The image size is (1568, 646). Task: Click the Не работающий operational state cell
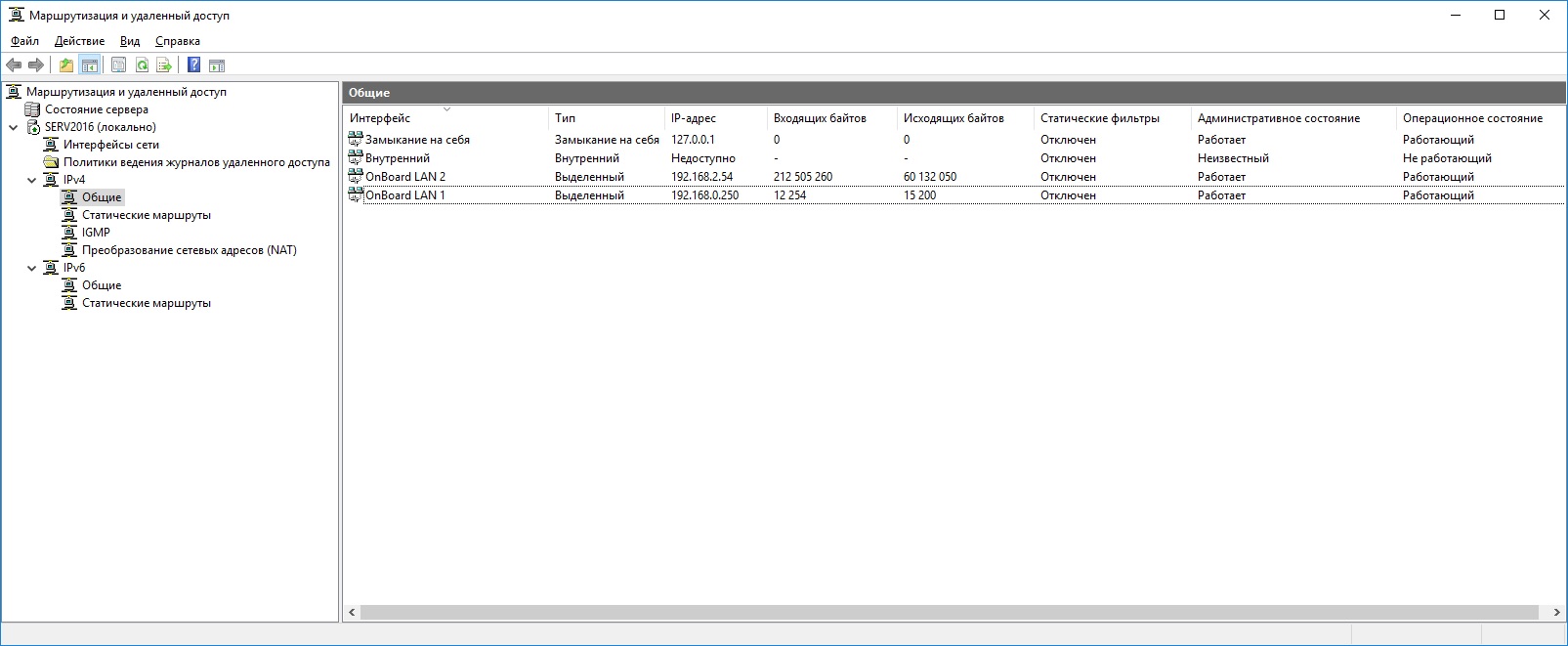(1447, 158)
